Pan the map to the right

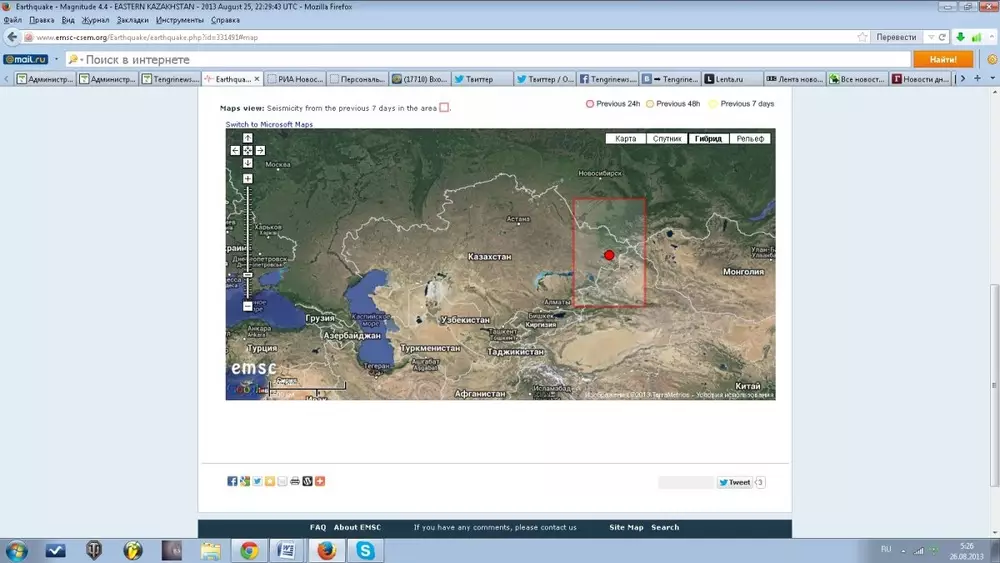click(x=260, y=150)
